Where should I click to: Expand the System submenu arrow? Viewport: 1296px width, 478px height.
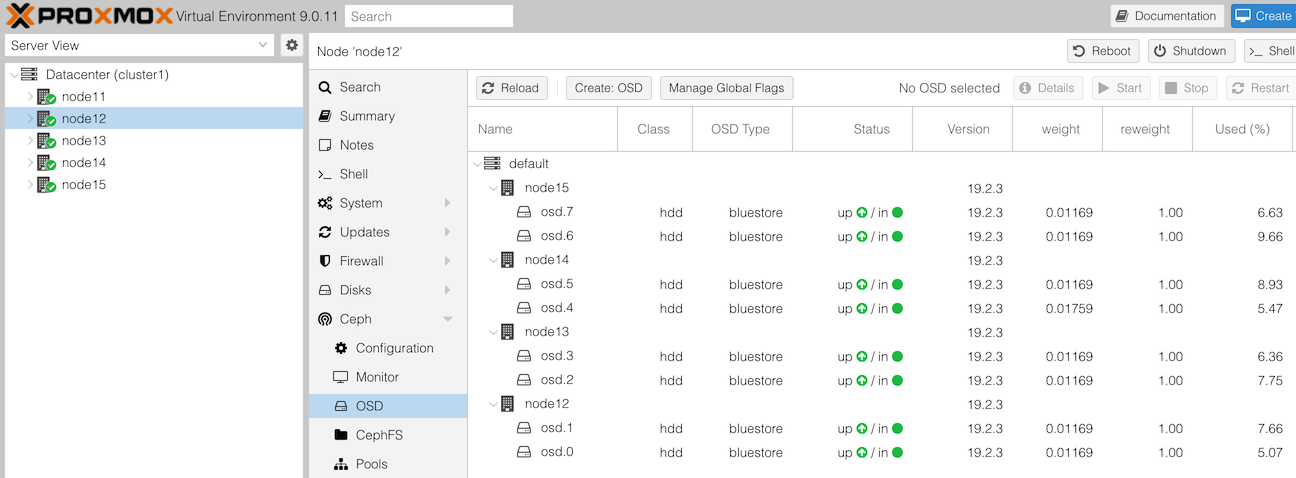coord(447,203)
